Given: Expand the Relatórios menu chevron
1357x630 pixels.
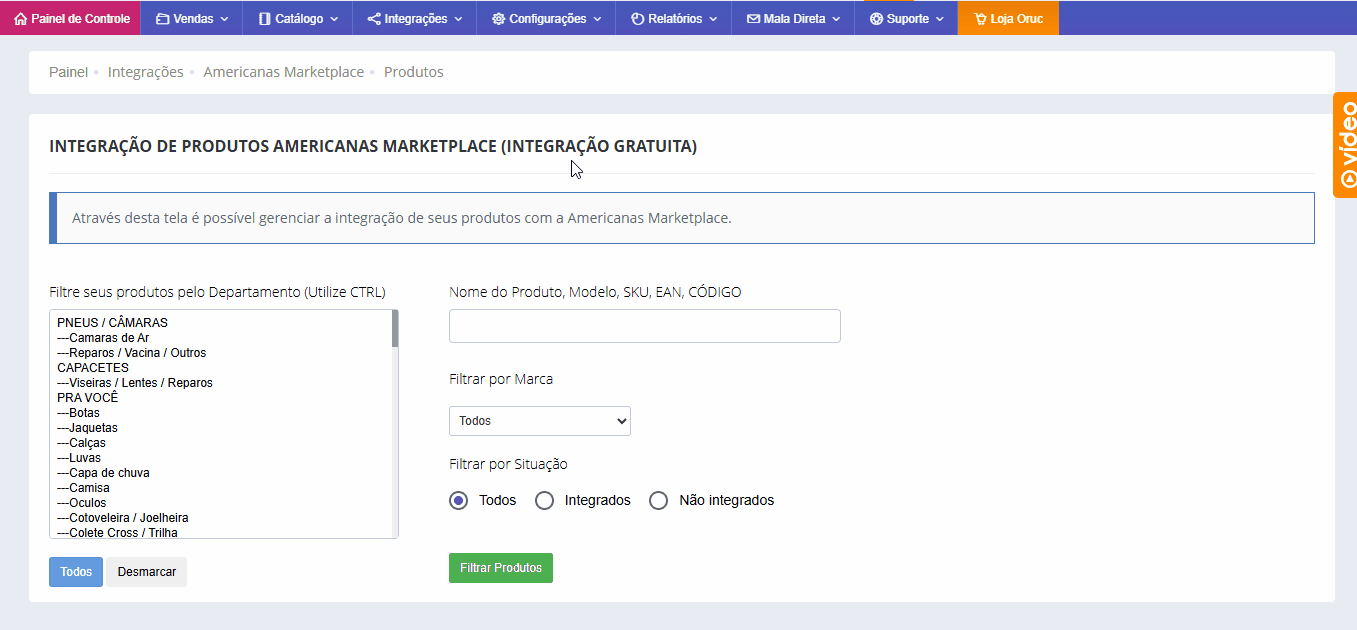Looking at the screenshot, I should click(x=711, y=19).
